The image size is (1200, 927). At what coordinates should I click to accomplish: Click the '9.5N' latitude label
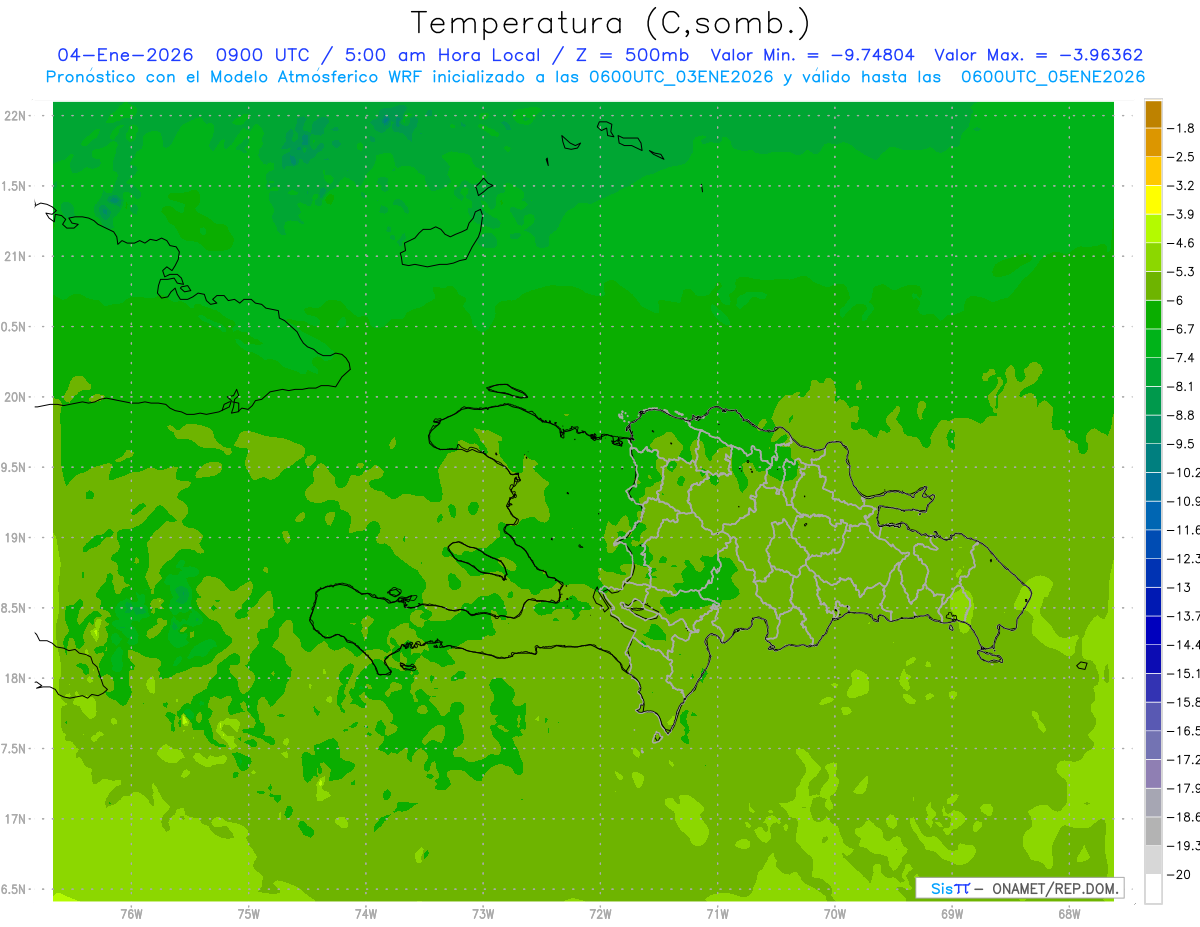(x=13, y=467)
